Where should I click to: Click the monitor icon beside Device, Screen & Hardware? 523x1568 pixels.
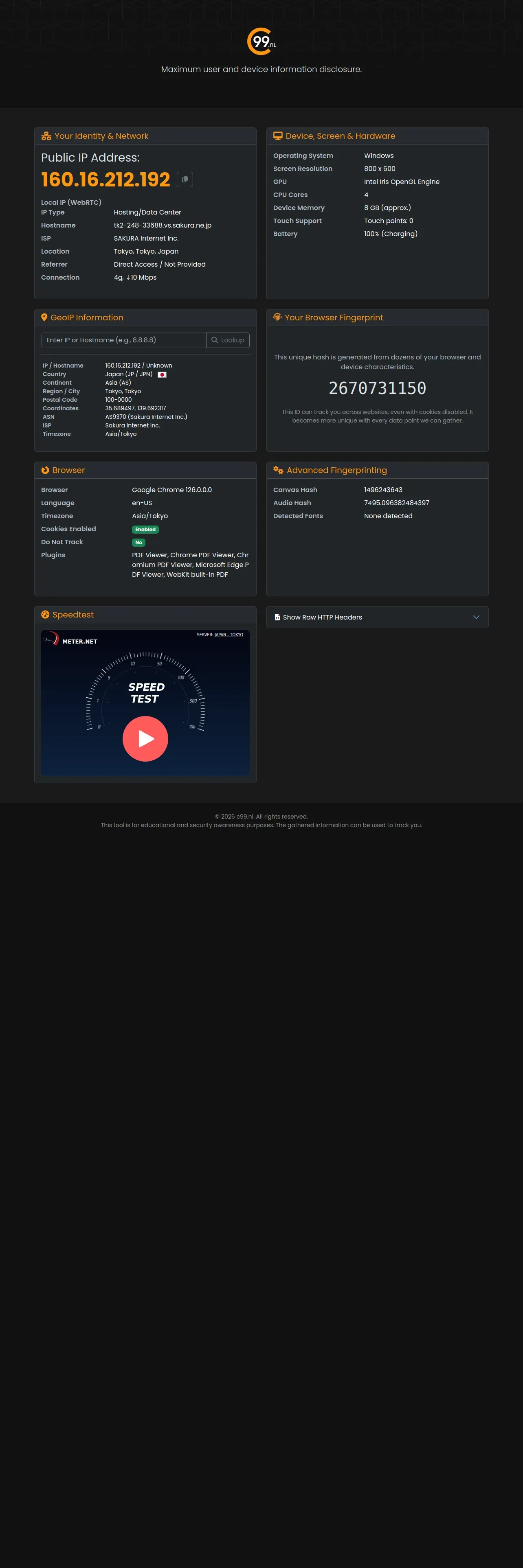[278, 136]
